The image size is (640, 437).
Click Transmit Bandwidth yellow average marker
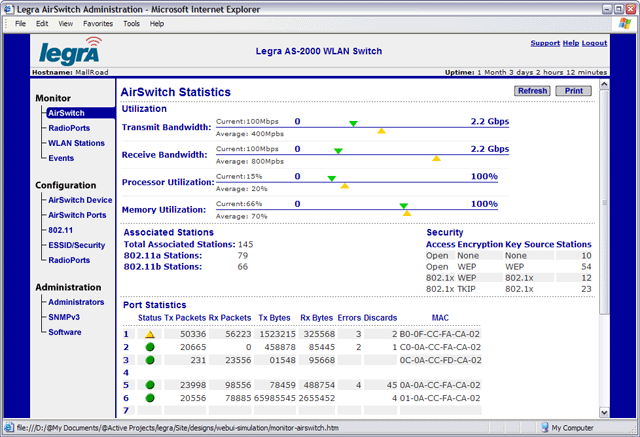pyautogui.click(x=381, y=131)
